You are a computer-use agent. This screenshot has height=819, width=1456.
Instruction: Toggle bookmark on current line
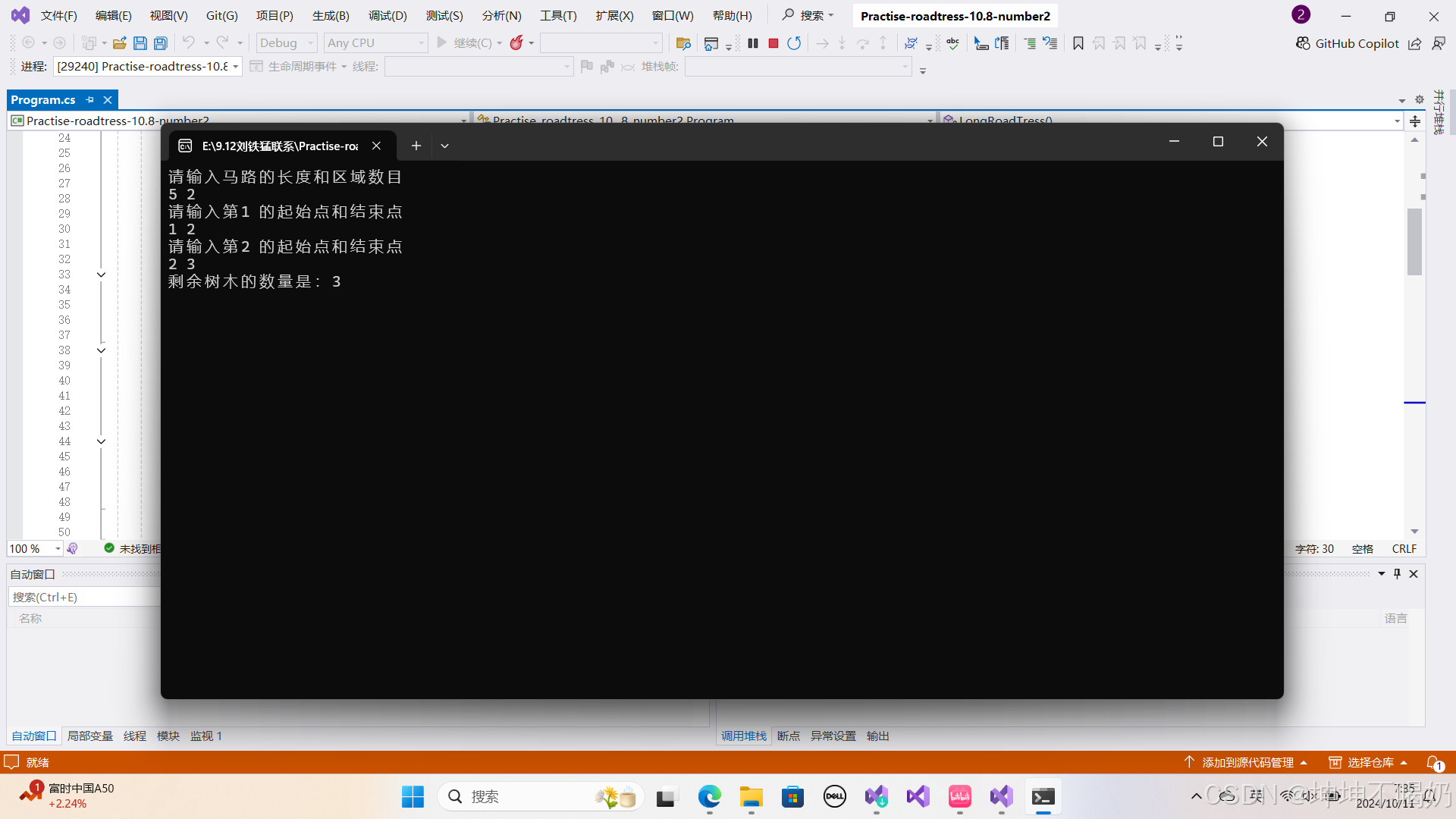click(1078, 43)
